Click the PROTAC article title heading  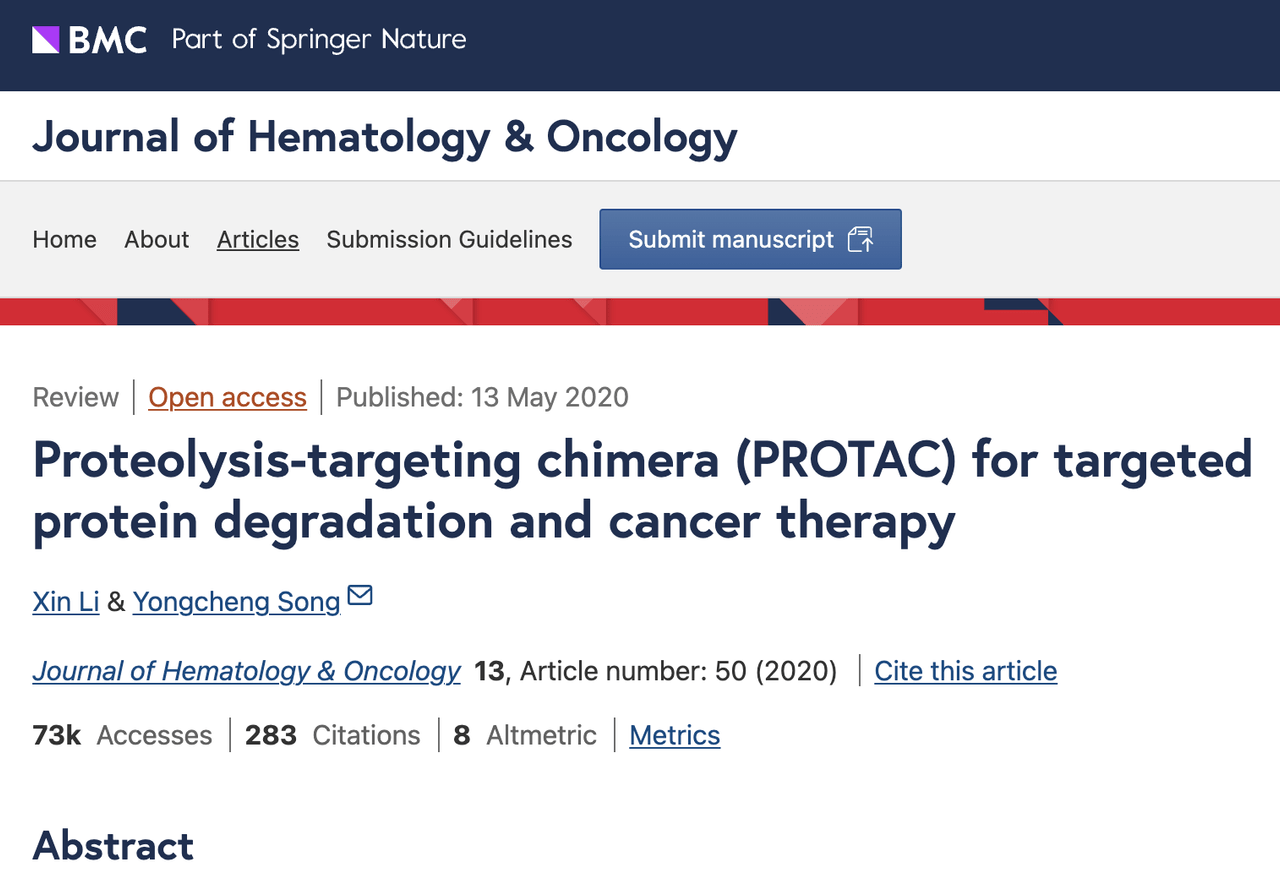click(x=642, y=490)
